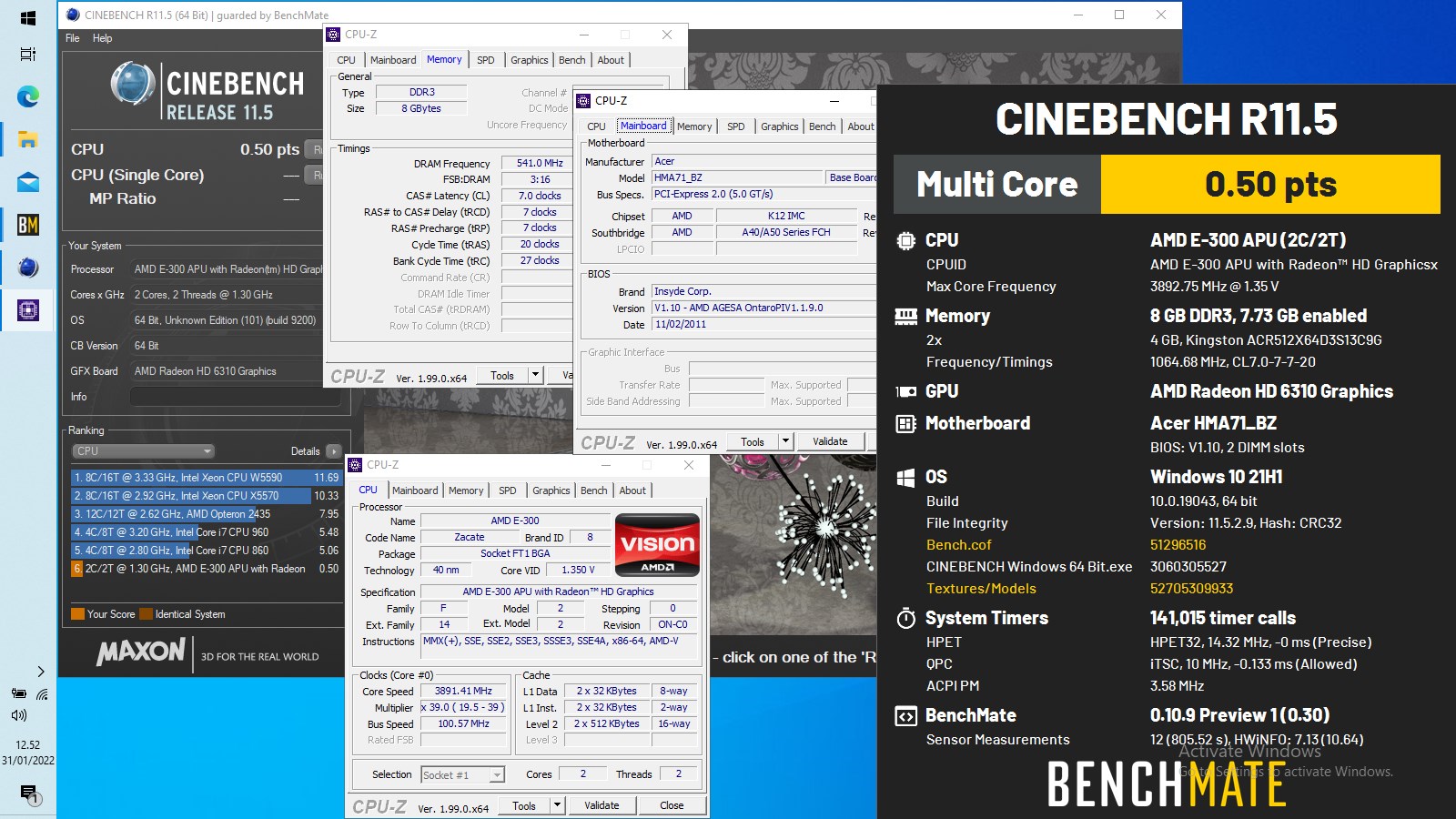Open the Cinebench Help menu
The width and height of the screenshot is (1456, 819).
point(102,38)
